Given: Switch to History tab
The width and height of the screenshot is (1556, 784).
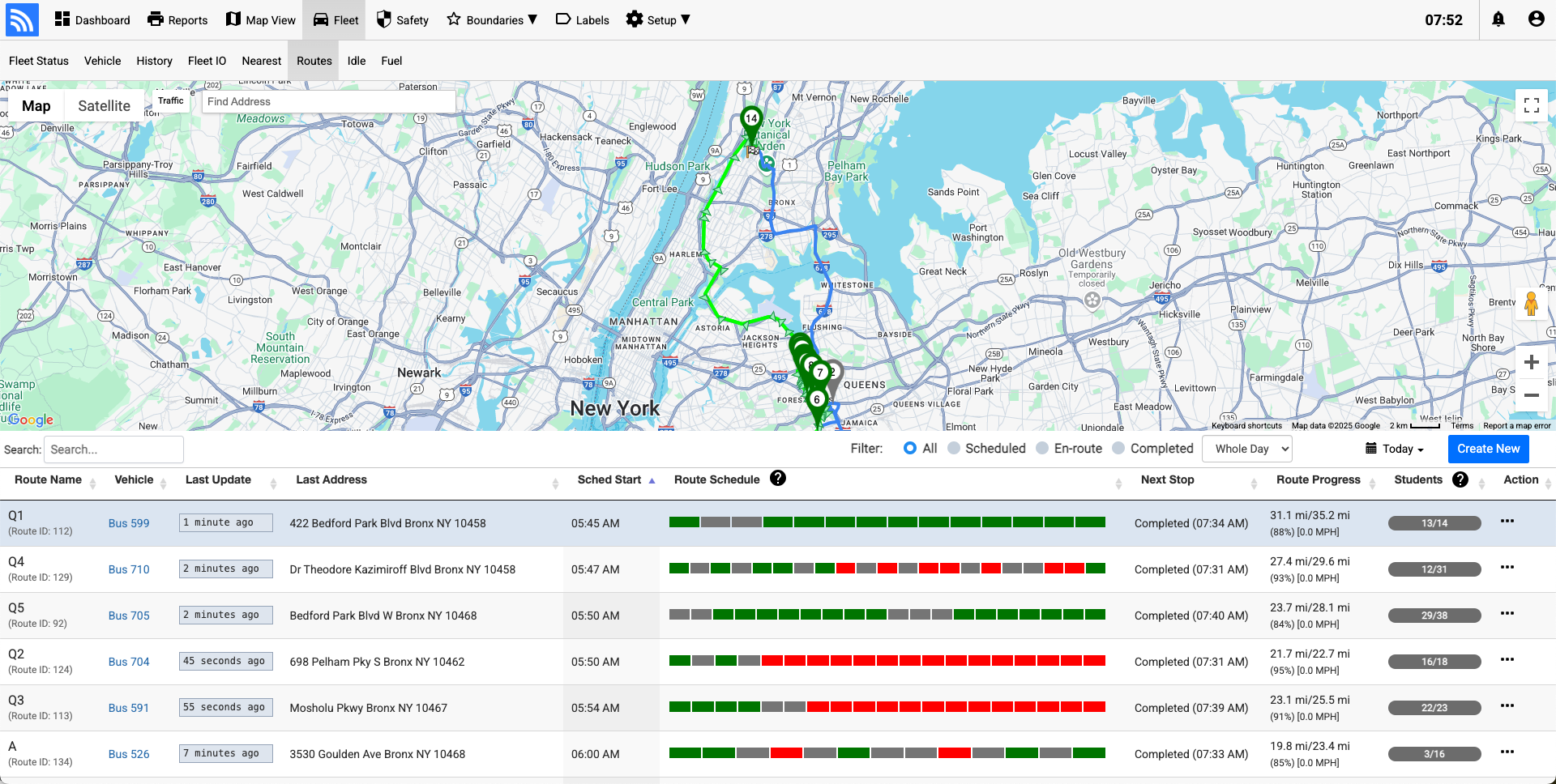Looking at the screenshot, I should click(x=154, y=61).
